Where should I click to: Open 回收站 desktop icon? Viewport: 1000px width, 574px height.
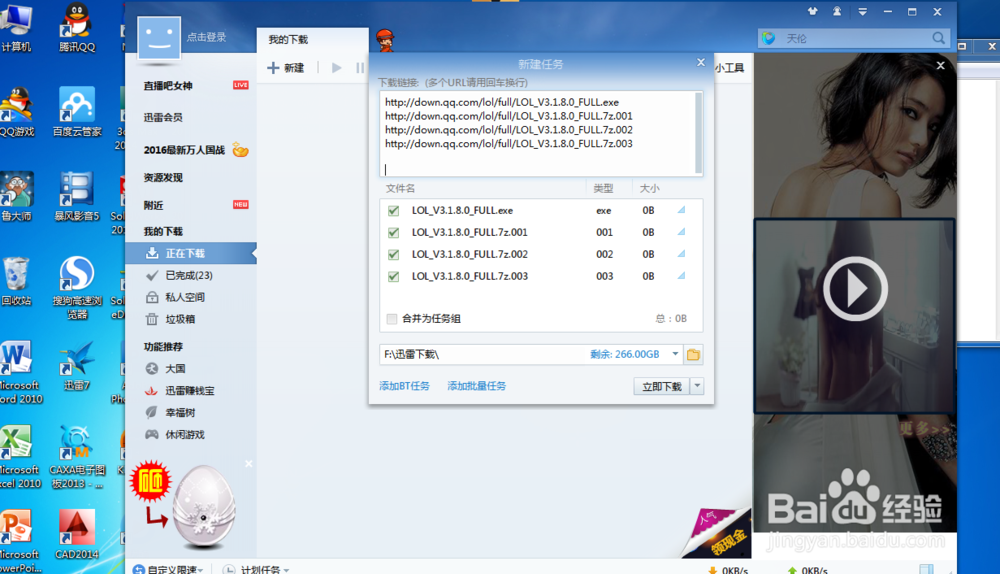[x=16, y=281]
